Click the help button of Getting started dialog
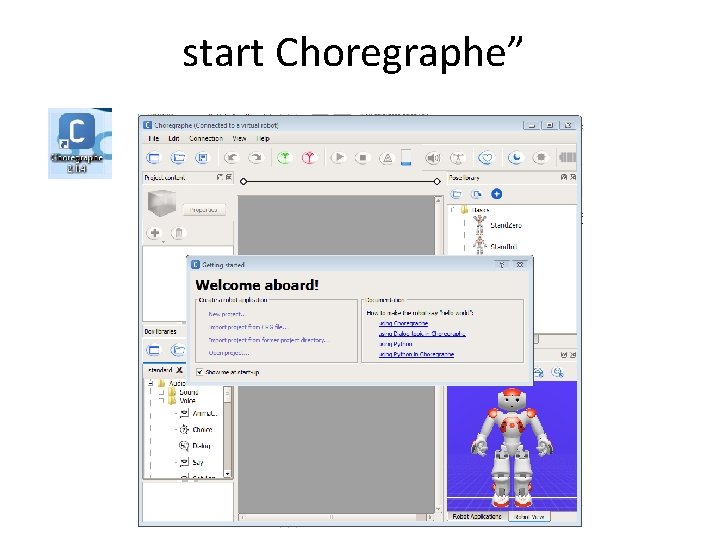The height and width of the screenshot is (540, 720). pos(502,264)
